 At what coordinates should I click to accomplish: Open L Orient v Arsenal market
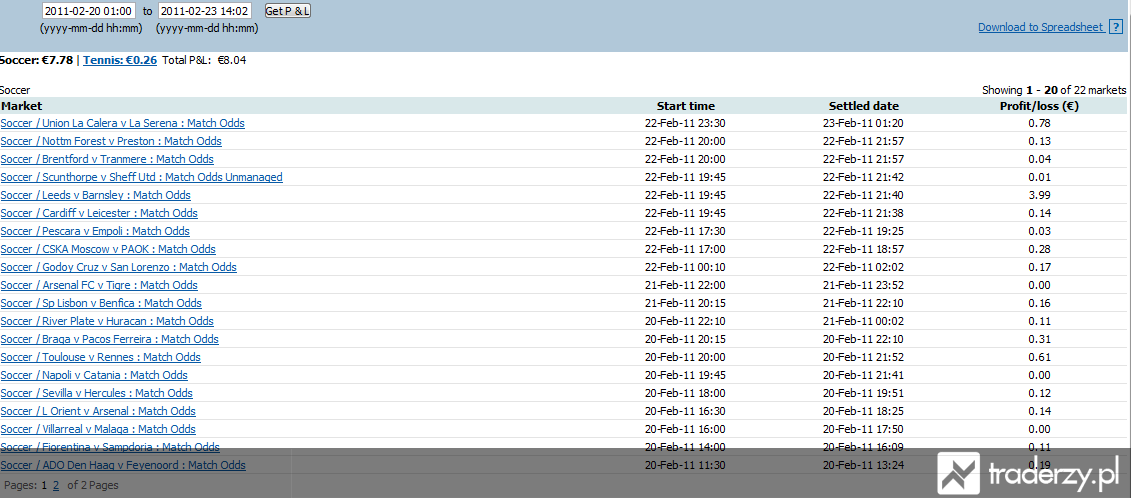click(98, 412)
